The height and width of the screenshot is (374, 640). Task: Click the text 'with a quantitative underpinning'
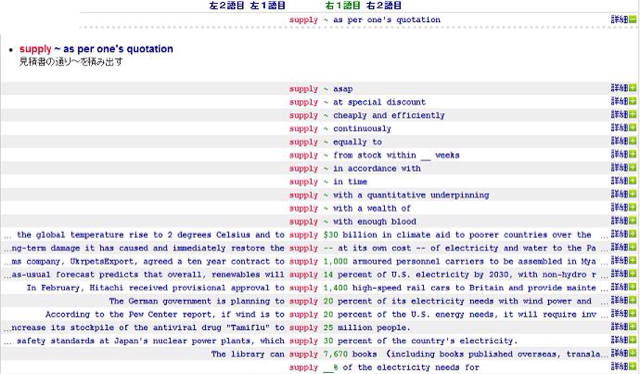(411, 195)
